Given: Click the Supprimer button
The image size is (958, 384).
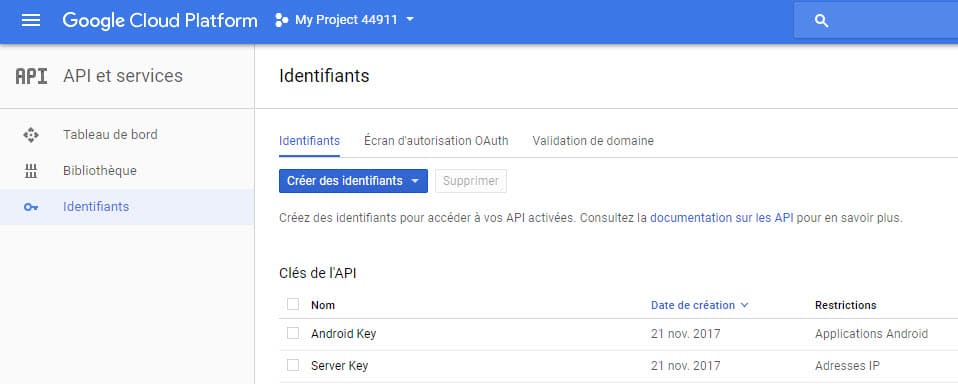Looking at the screenshot, I should (471, 181).
